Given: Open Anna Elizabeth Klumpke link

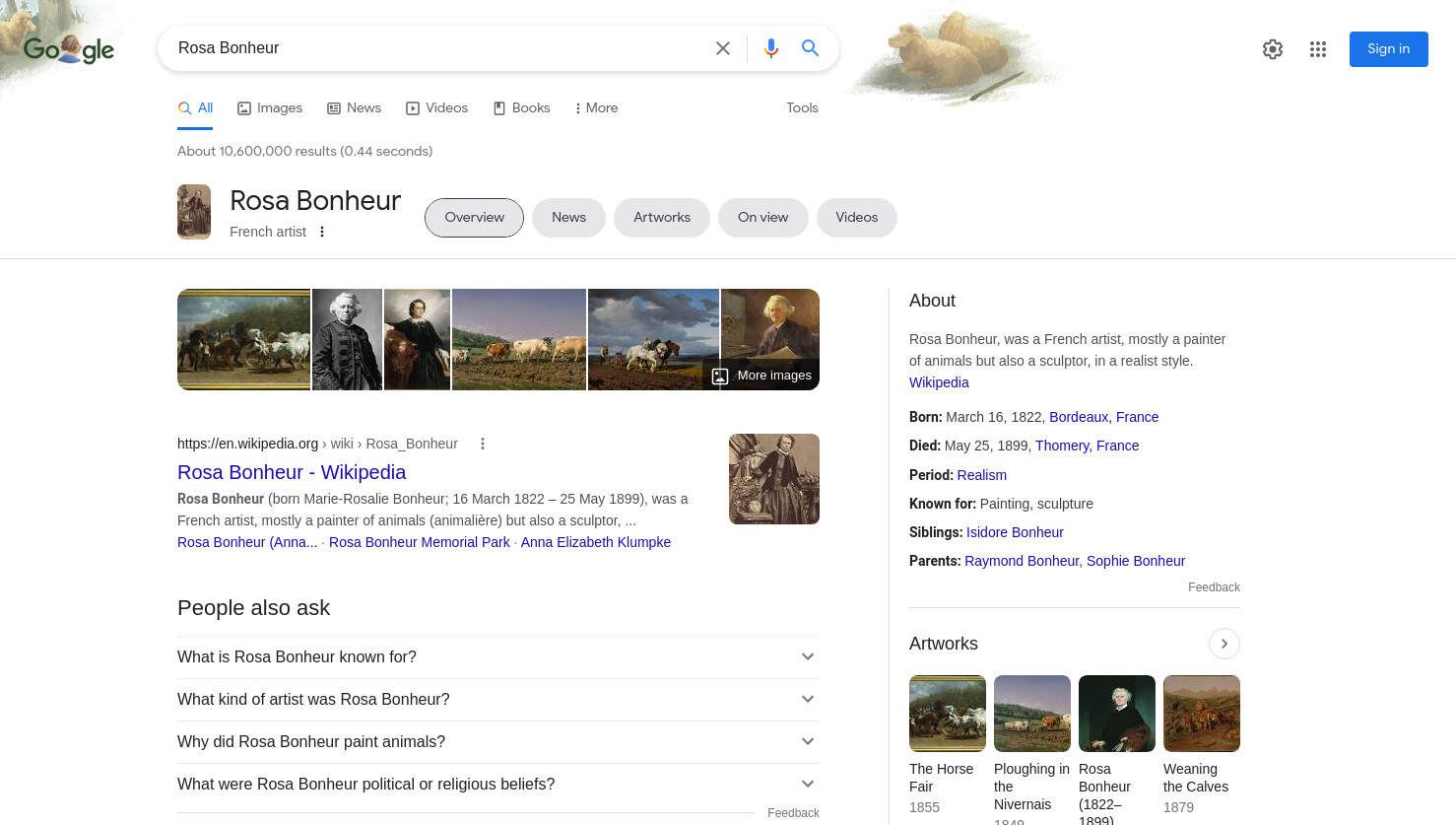Looking at the screenshot, I should point(596,542).
